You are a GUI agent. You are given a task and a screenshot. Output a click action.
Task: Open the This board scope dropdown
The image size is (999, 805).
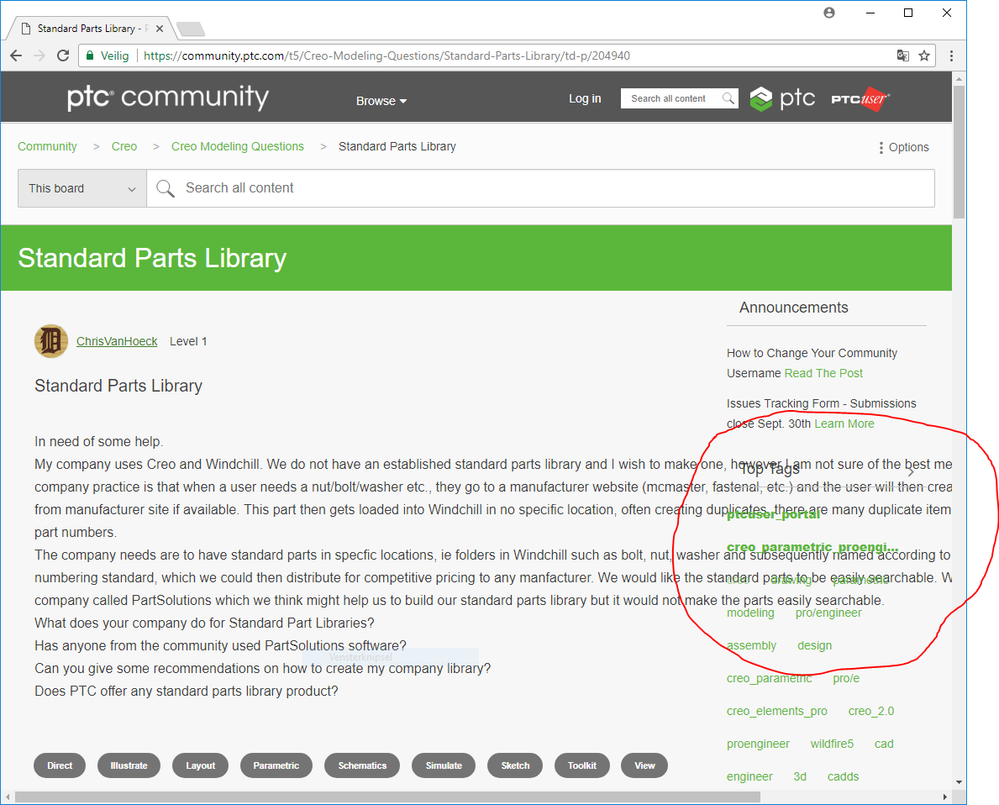click(x=82, y=189)
